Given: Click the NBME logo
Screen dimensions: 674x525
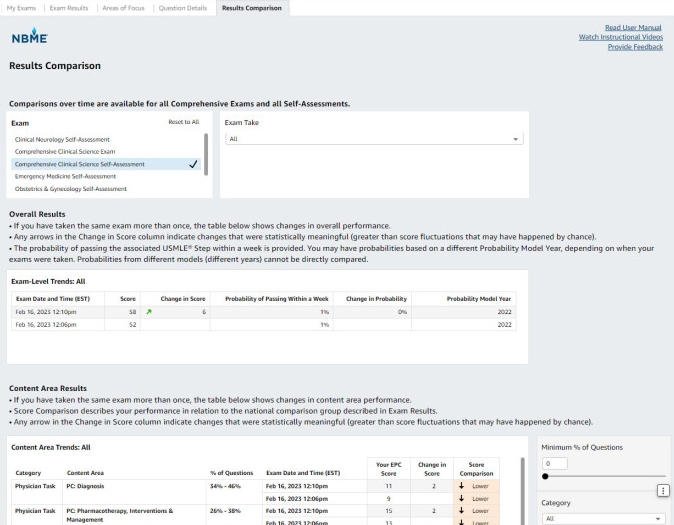Looking at the screenshot, I should pos(30,37).
